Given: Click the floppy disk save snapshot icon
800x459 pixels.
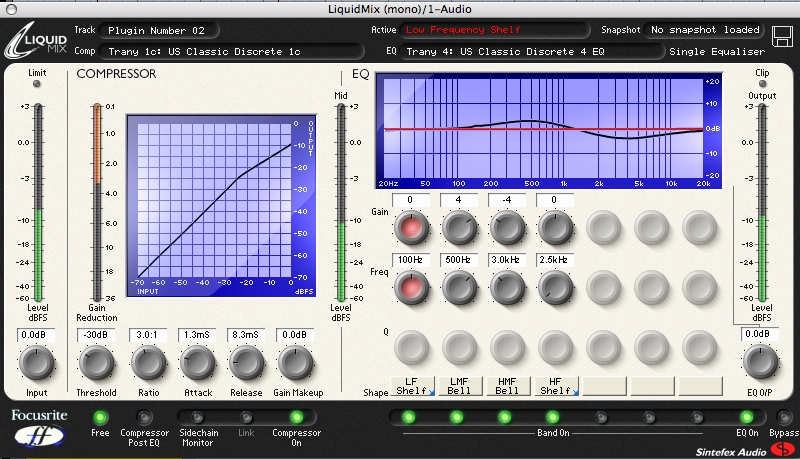Looking at the screenshot, I should coord(782,37).
